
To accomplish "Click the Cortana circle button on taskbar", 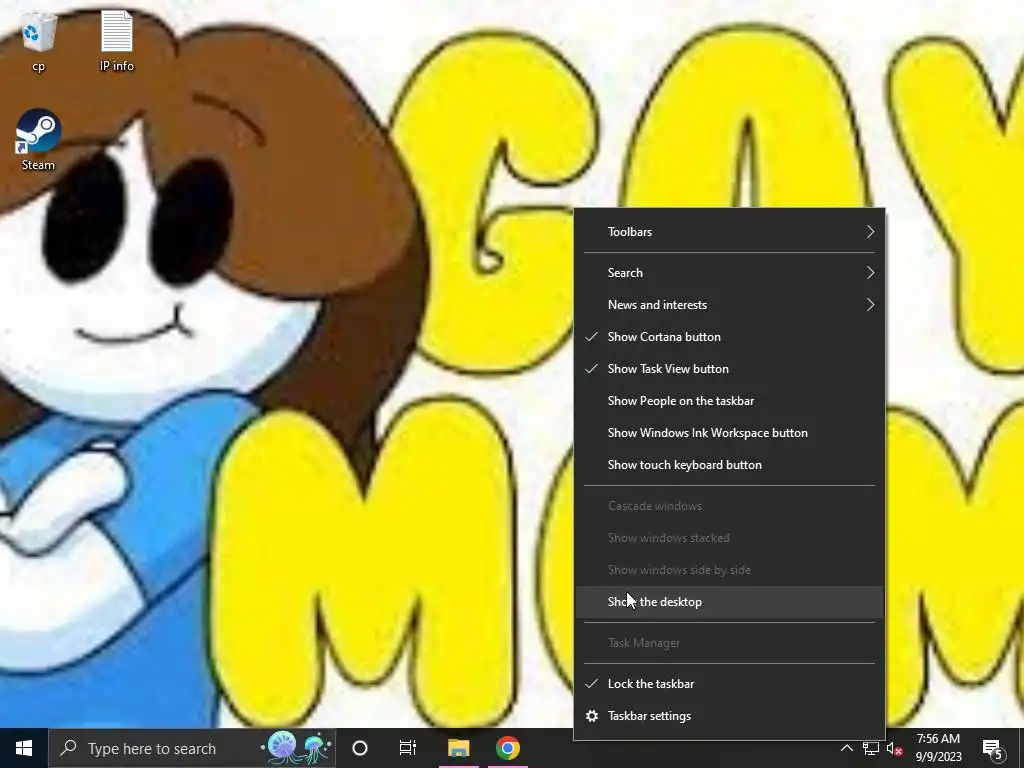I will (x=360, y=748).
